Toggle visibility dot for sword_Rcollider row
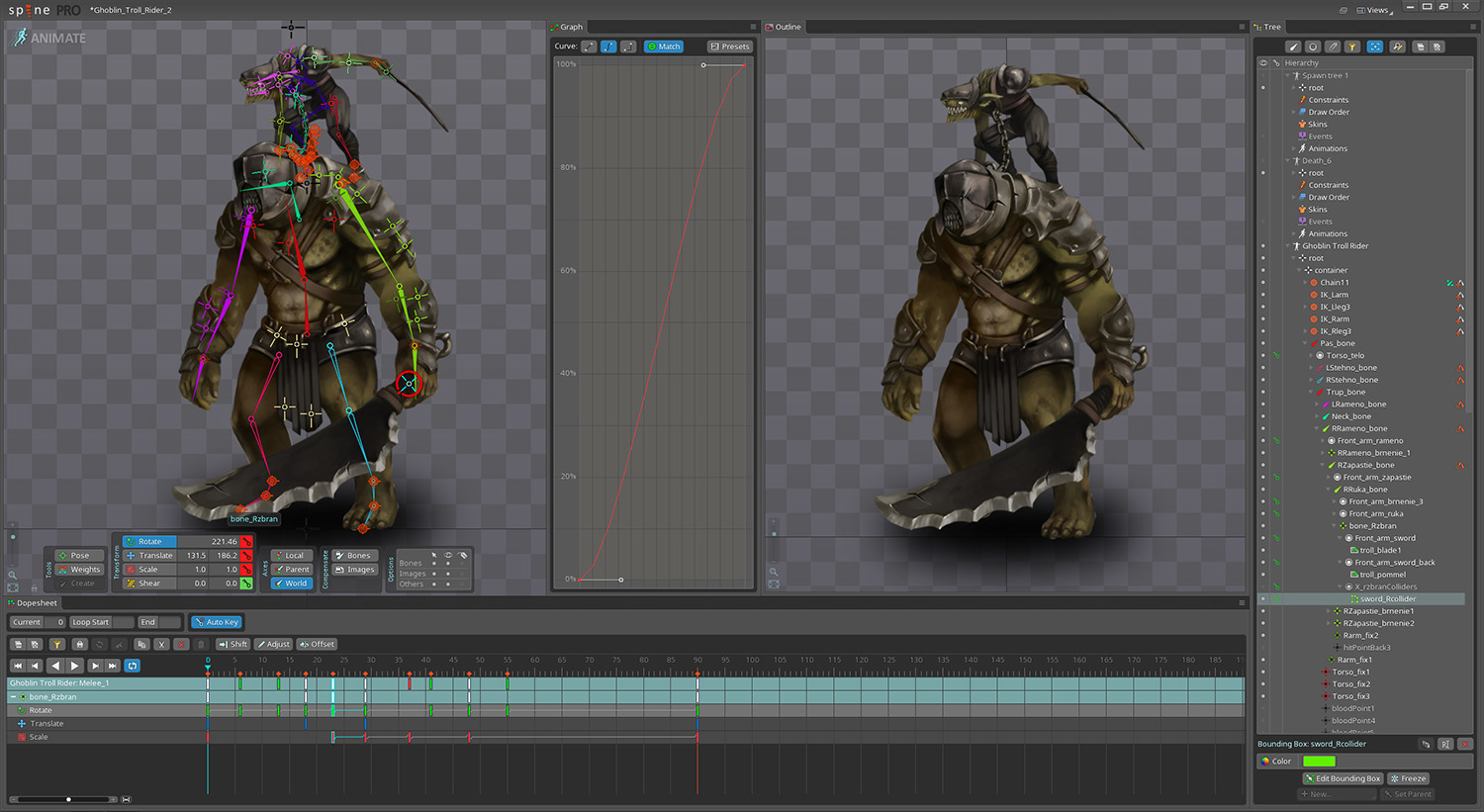This screenshot has height=812, width=1484. 1263,598
